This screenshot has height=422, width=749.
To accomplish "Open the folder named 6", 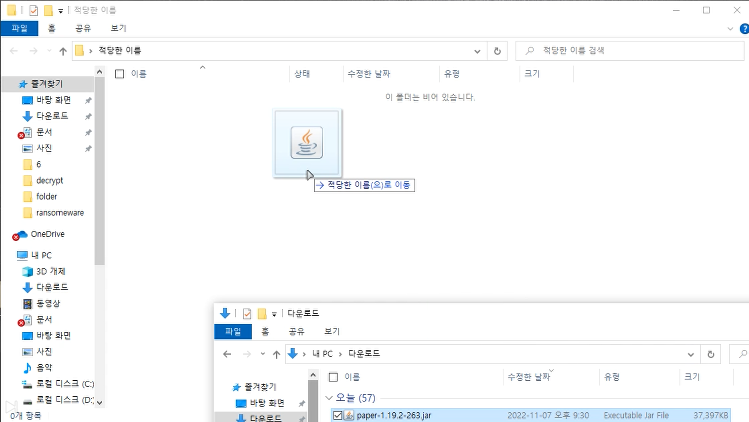I will point(38,164).
